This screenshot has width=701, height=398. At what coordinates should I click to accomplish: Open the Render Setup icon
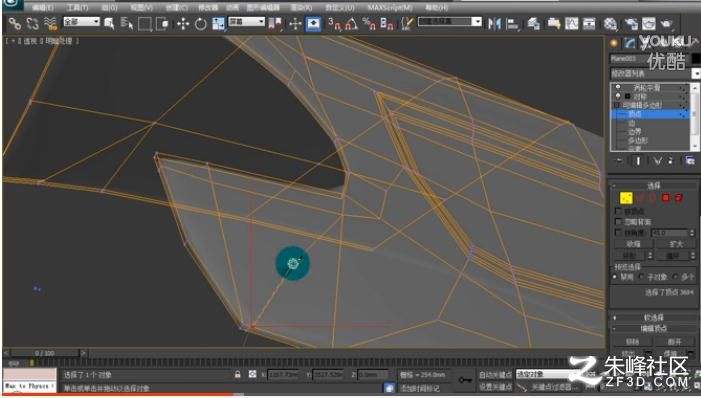click(631, 24)
